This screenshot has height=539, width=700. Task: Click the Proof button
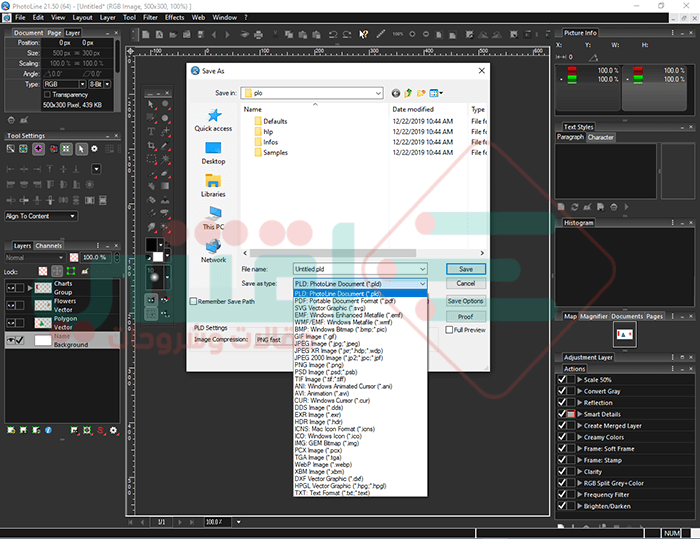466,316
